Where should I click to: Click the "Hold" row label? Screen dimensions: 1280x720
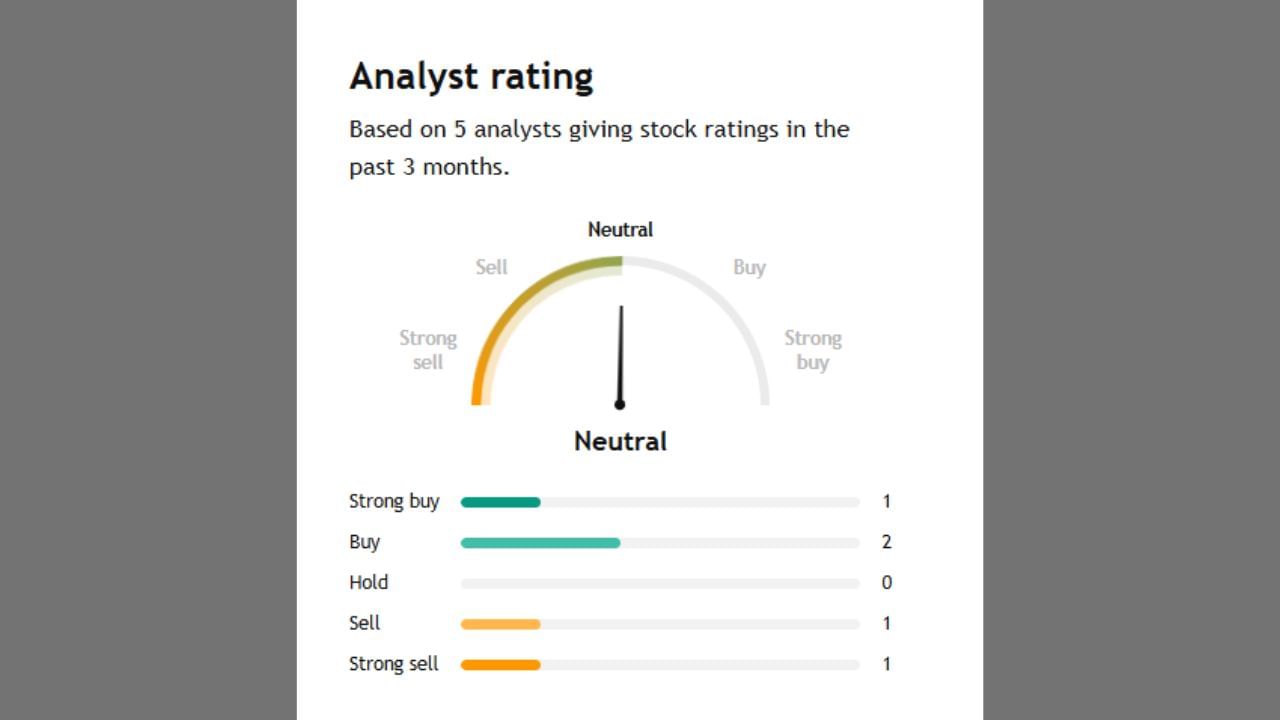[368, 583]
